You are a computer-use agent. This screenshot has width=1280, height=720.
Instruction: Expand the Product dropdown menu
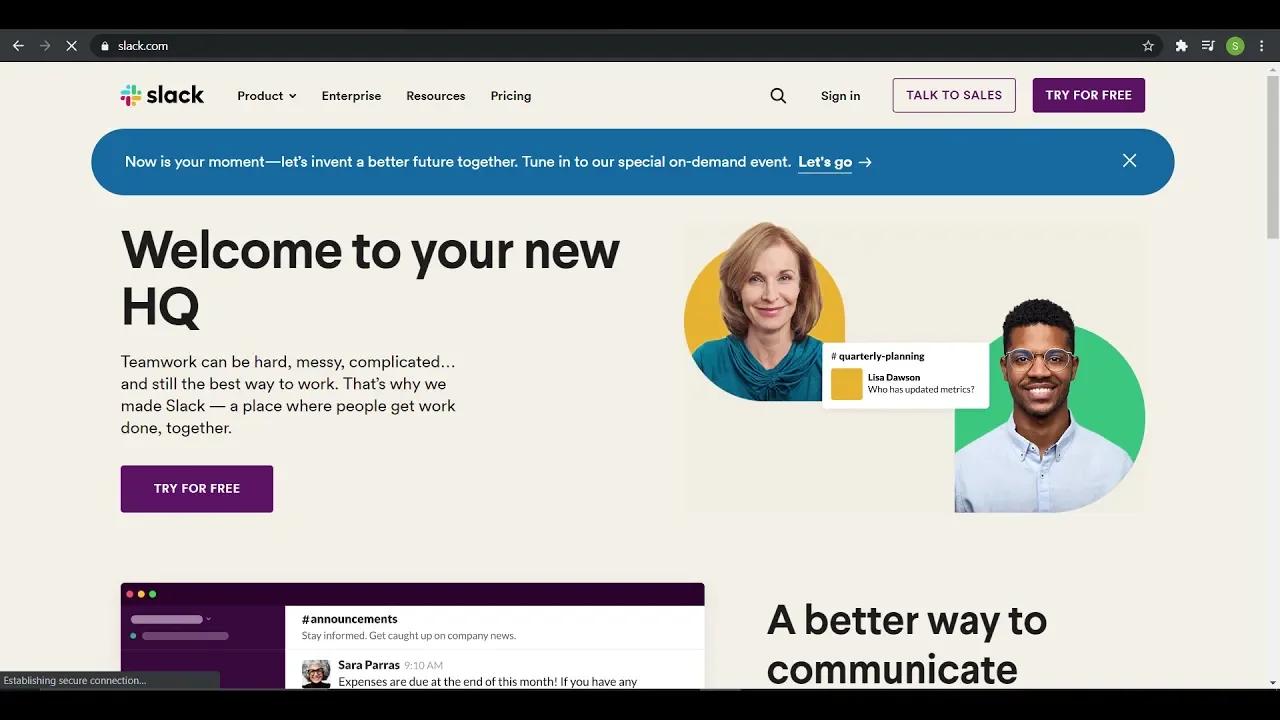click(x=267, y=96)
